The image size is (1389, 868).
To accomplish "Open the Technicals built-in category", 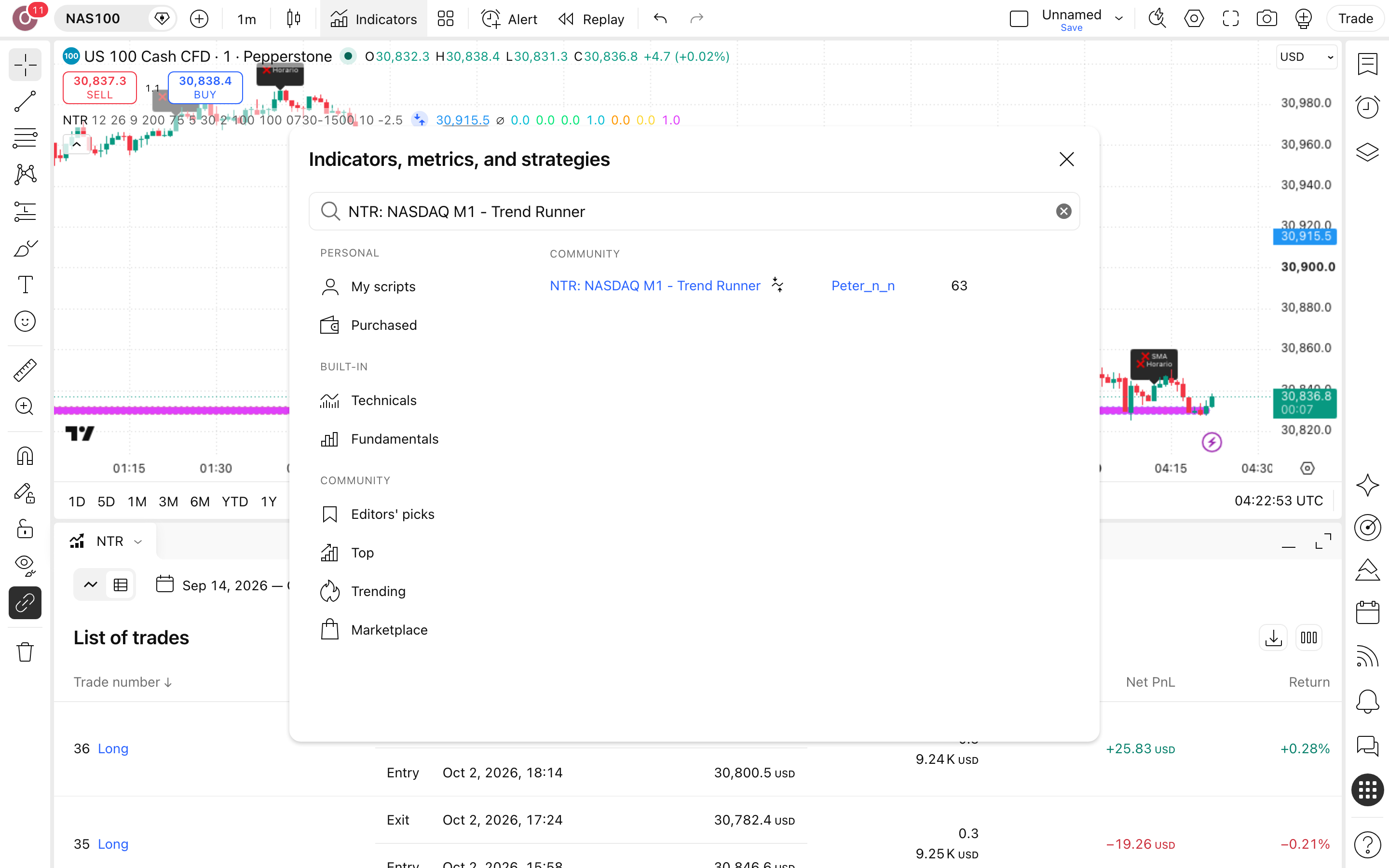I will pyautogui.click(x=368, y=400).
